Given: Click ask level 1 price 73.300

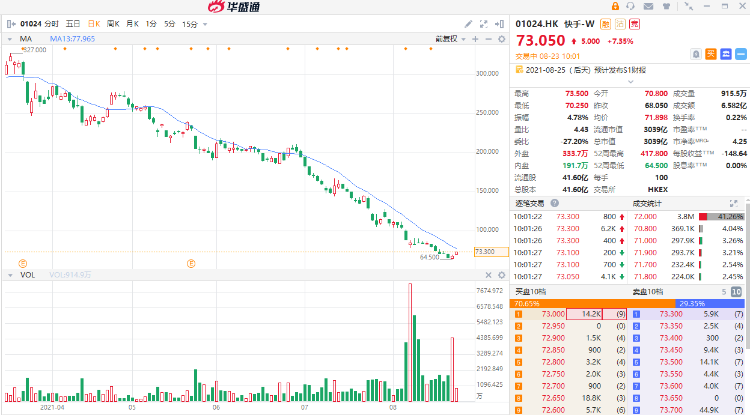Looking at the screenshot, I should click(x=671, y=314).
